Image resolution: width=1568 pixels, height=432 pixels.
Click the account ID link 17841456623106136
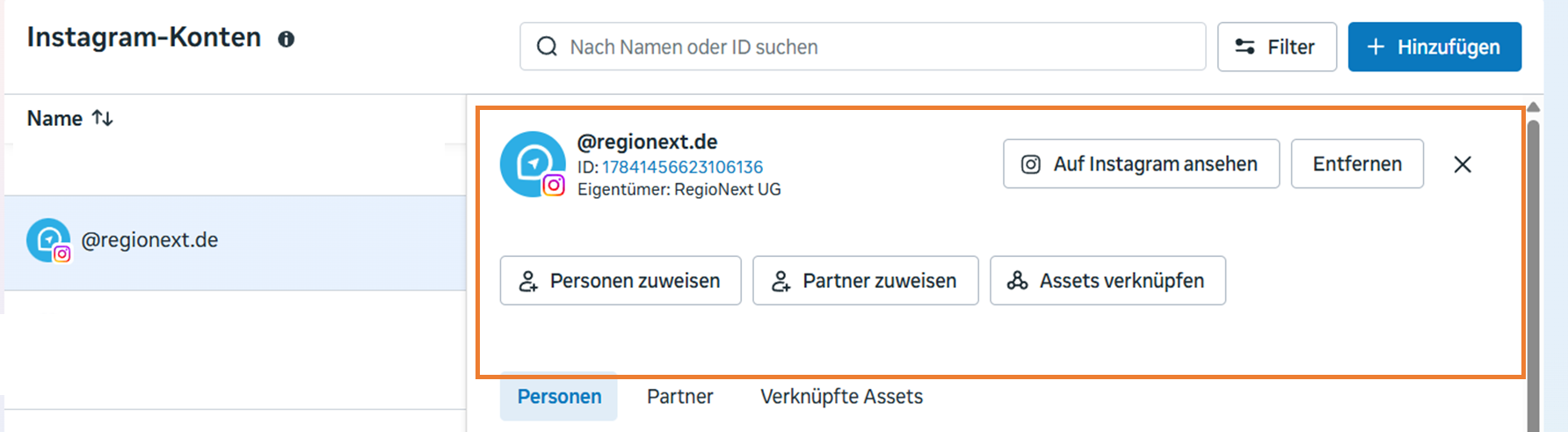[x=682, y=167]
